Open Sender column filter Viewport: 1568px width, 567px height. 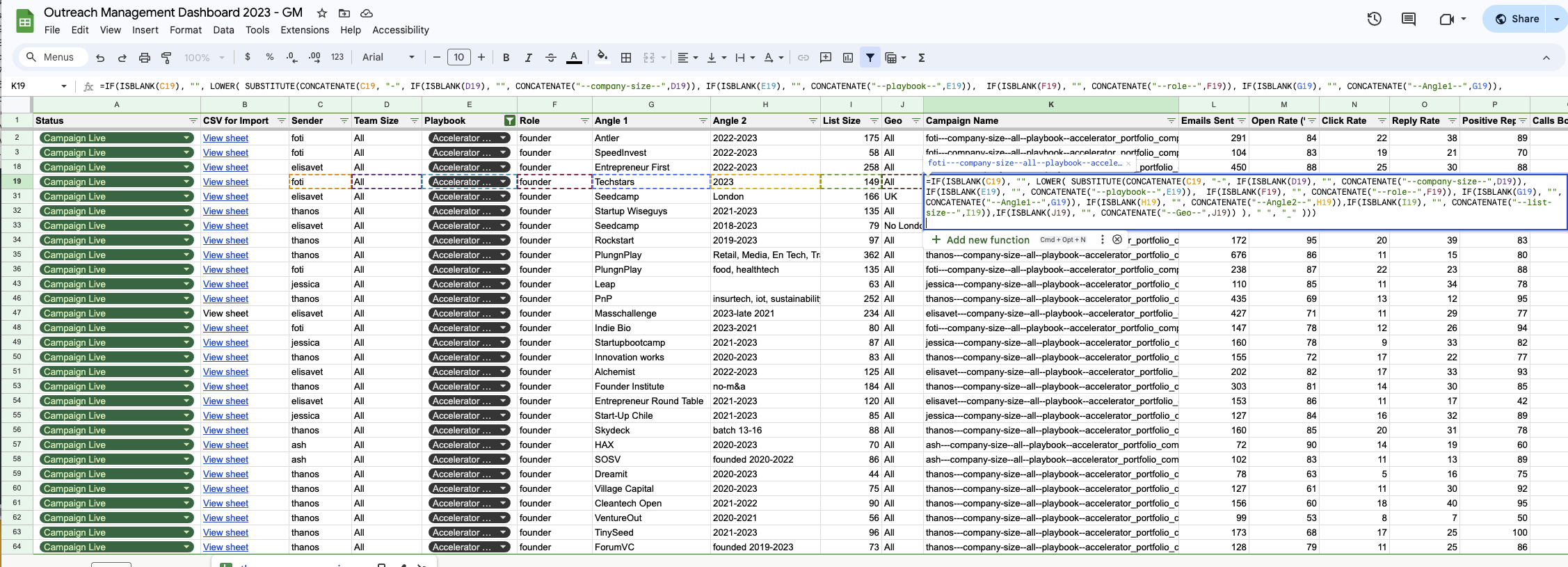point(344,121)
